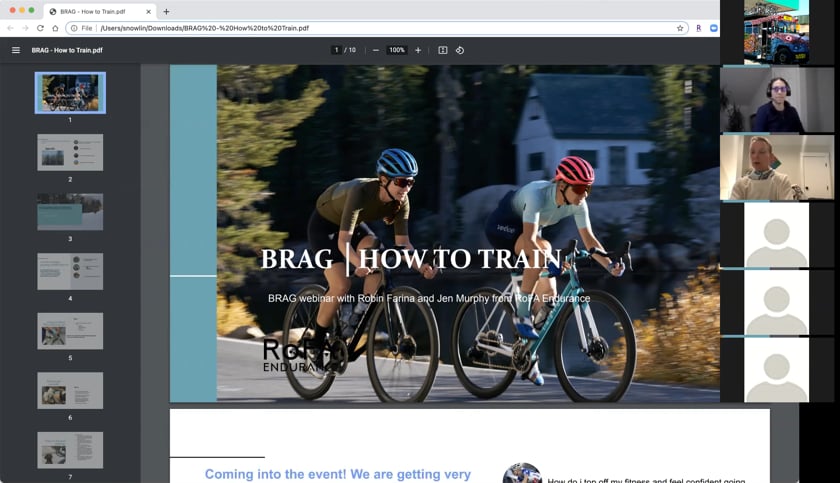Select page 1 thumbnail
Screen dimensions: 840x483
(x=70, y=93)
